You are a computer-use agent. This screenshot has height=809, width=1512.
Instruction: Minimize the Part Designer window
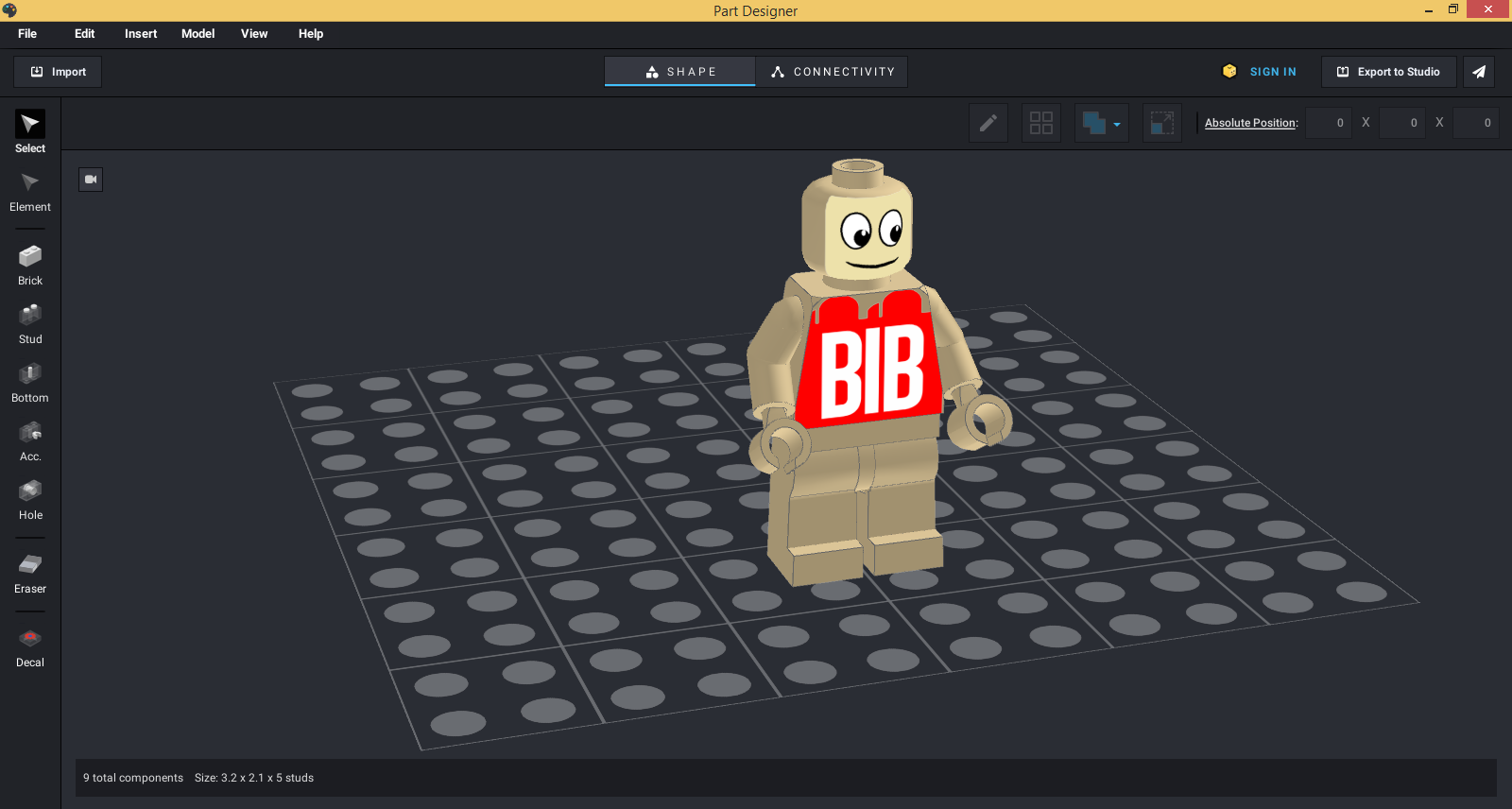tap(1429, 10)
